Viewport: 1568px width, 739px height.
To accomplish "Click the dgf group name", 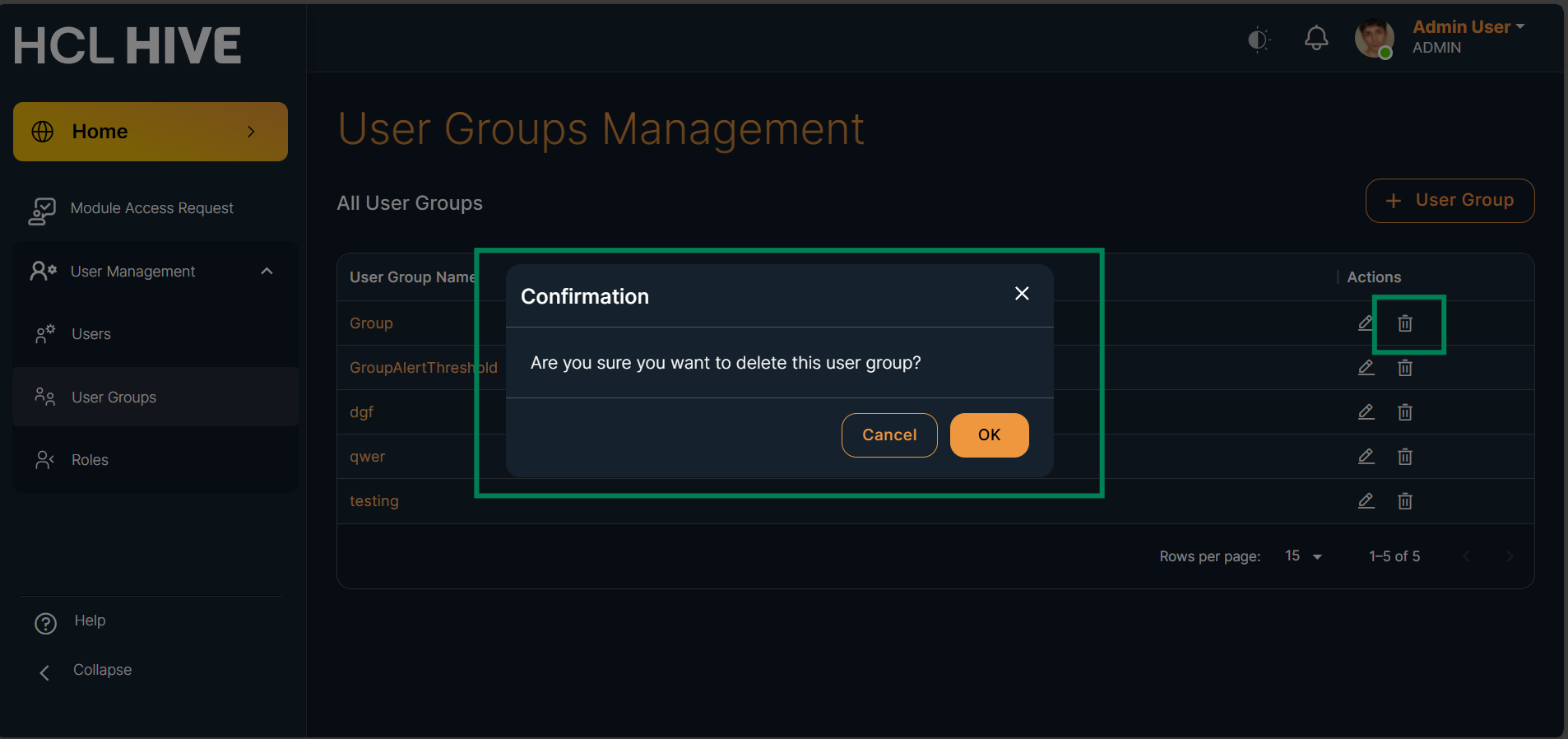I will coord(361,412).
